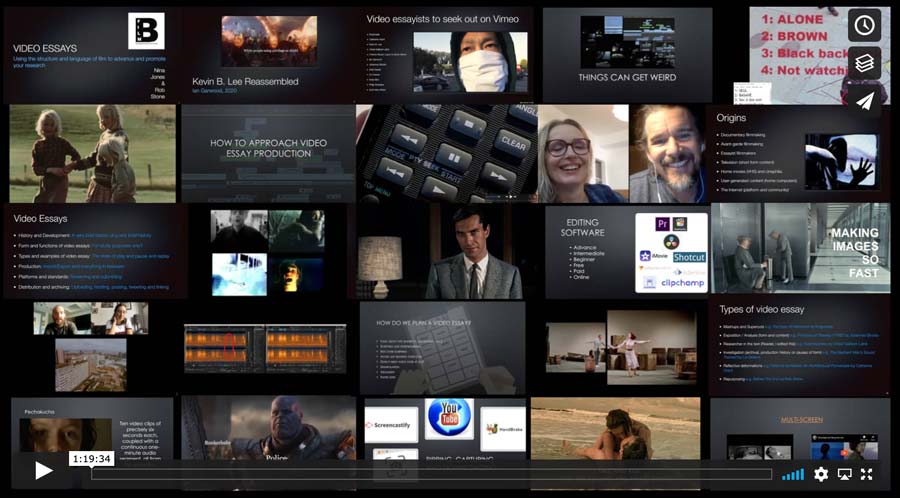Click the YouTube logo in the collage

point(449,419)
